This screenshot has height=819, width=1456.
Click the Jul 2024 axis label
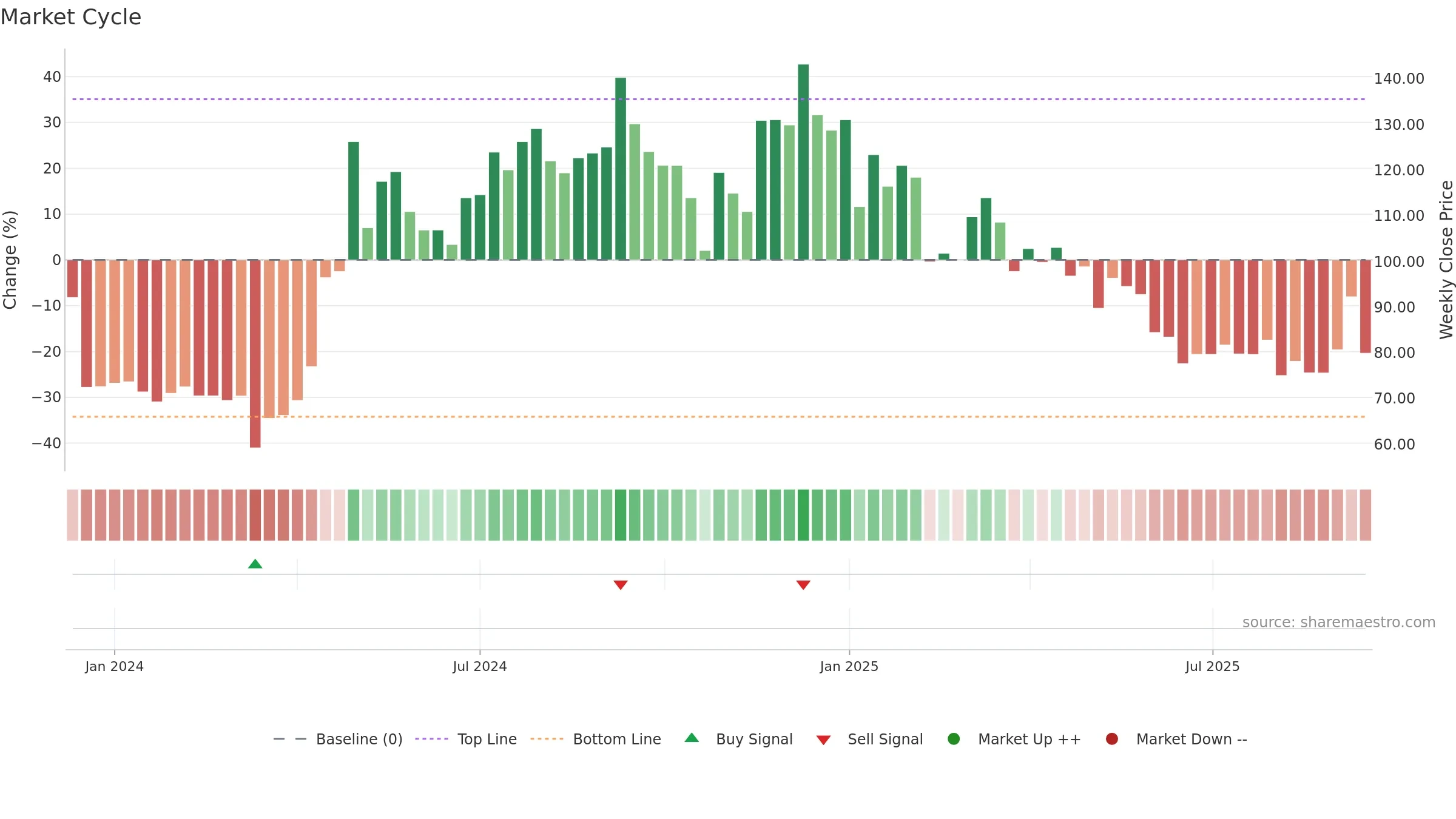(479, 666)
